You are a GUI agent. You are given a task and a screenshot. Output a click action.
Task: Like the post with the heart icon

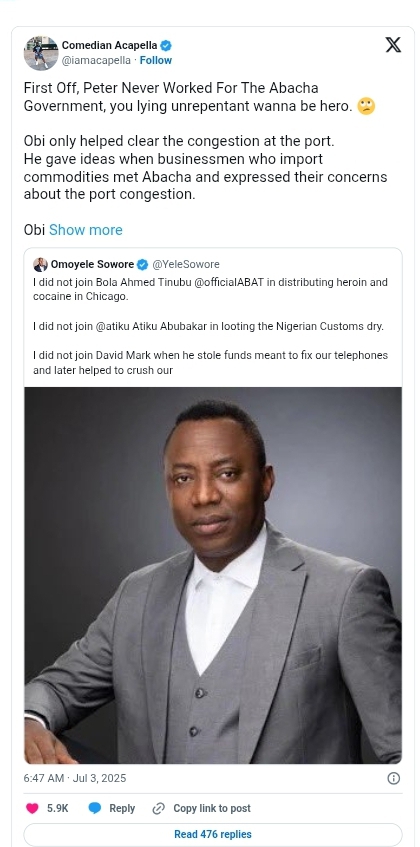coord(32,808)
